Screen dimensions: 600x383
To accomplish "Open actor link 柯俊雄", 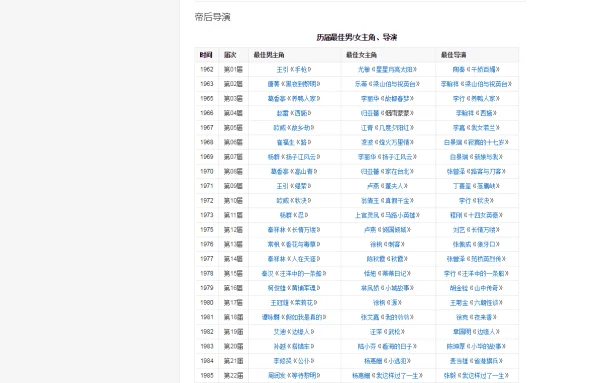I will pyautogui.click(x=277, y=288).
